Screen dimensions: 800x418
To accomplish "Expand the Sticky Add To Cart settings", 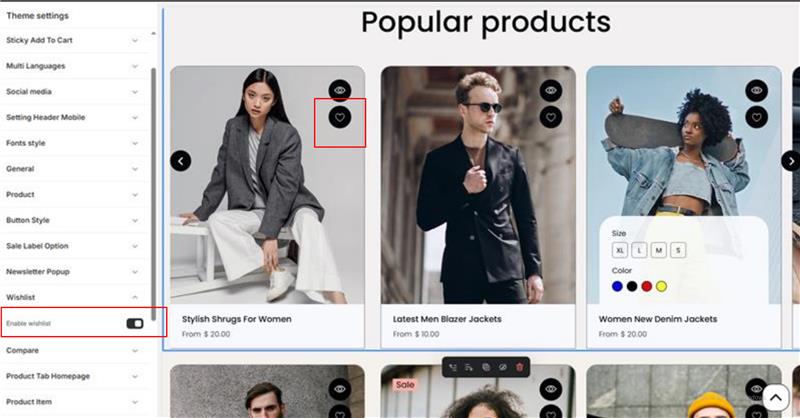I will pyautogui.click(x=74, y=40).
